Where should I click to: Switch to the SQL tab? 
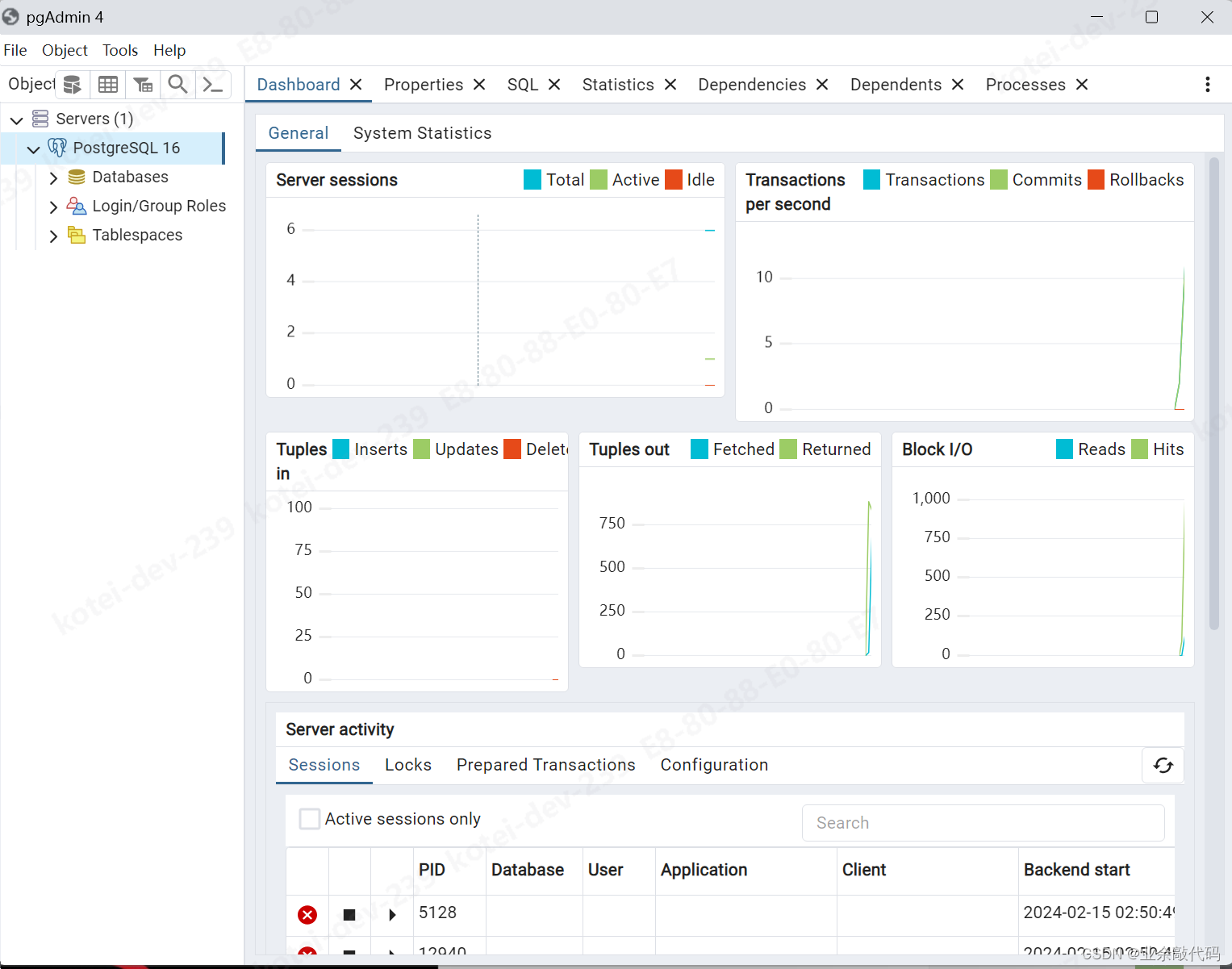tap(523, 85)
